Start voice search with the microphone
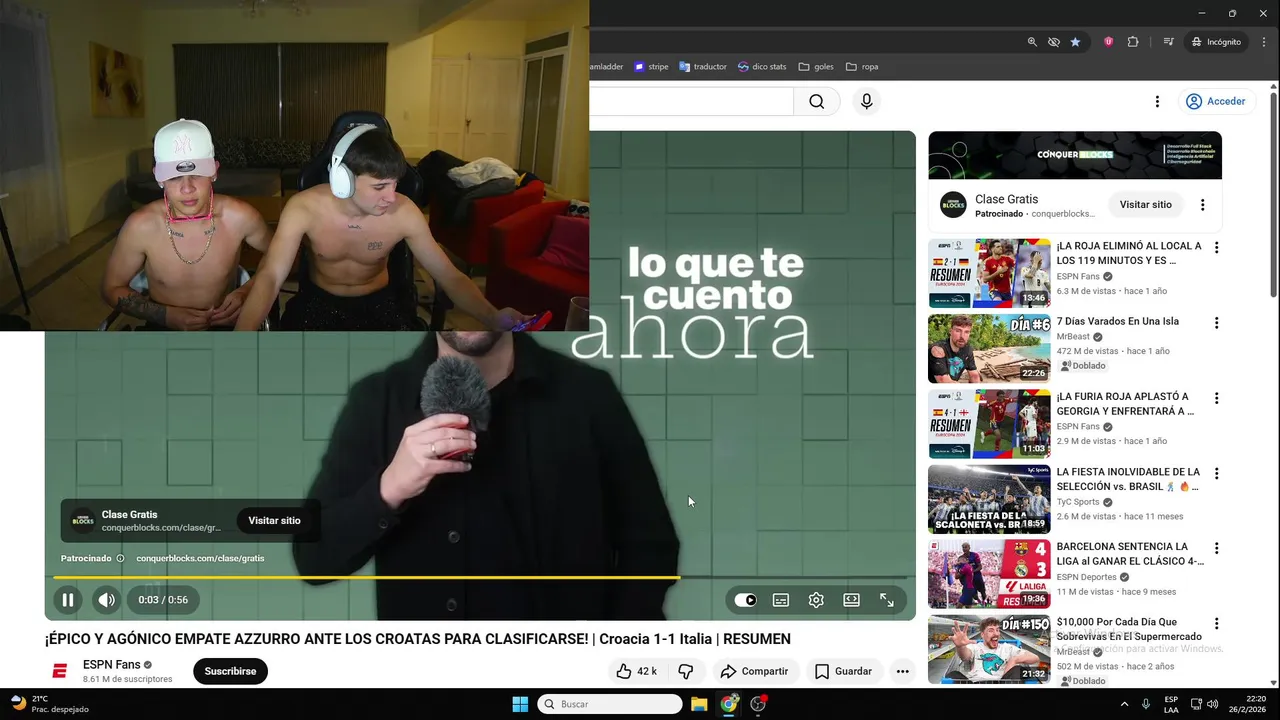Screen dimensions: 1280x720 [x=866, y=101]
